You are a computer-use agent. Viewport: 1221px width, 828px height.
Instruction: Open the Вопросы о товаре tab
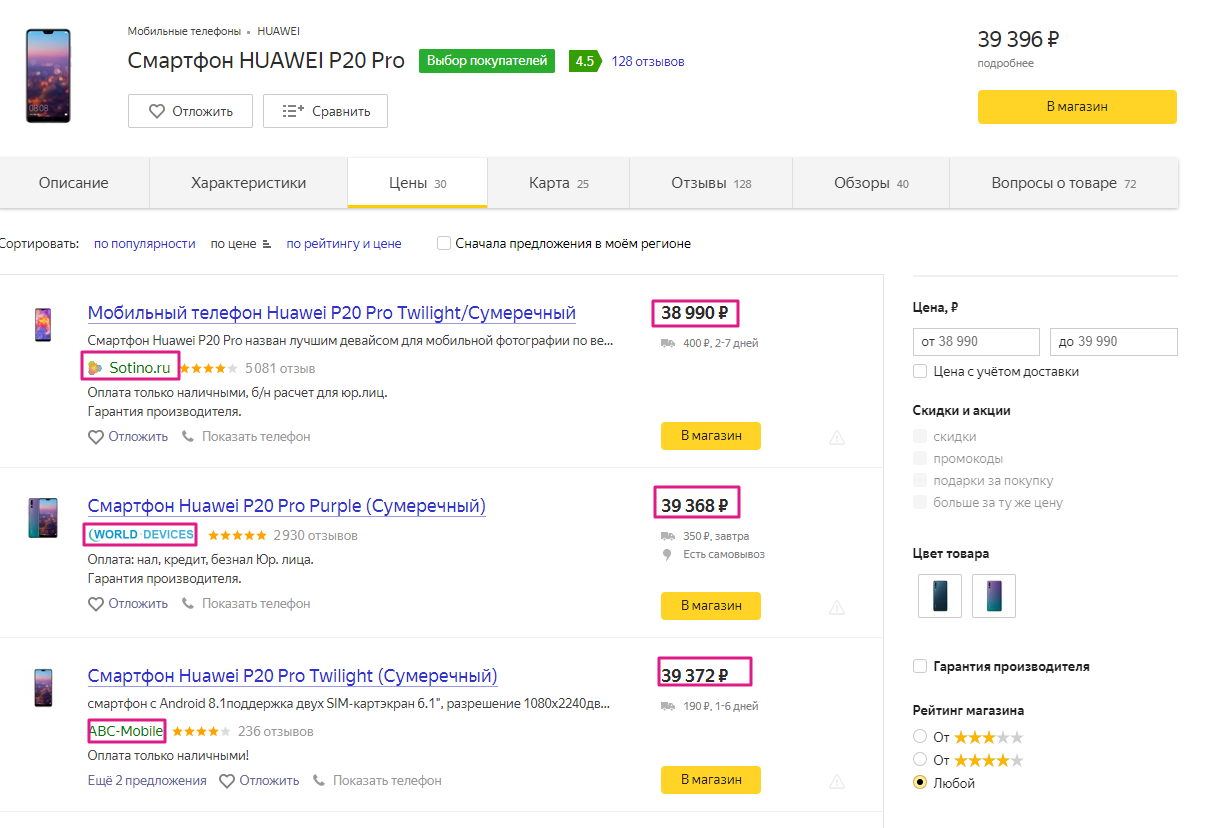tap(1064, 183)
